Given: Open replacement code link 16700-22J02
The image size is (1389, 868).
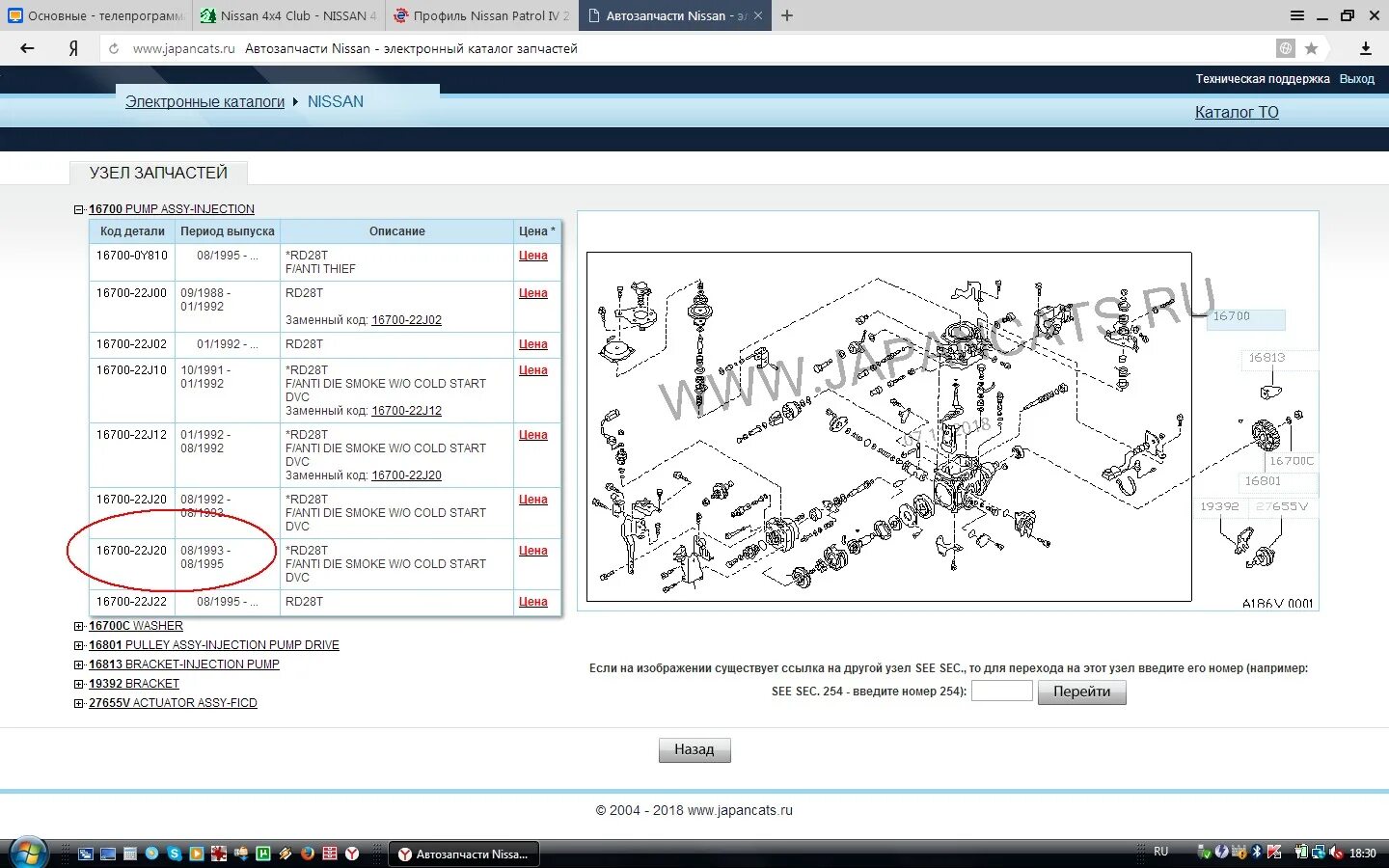Looking at the screenshot, I should (406, 320).
